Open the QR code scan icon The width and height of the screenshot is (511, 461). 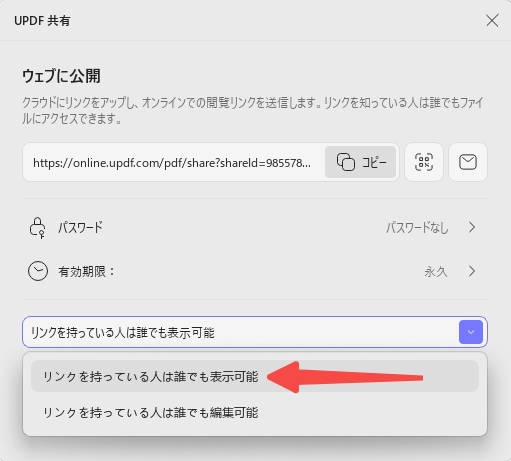(424, 162)
